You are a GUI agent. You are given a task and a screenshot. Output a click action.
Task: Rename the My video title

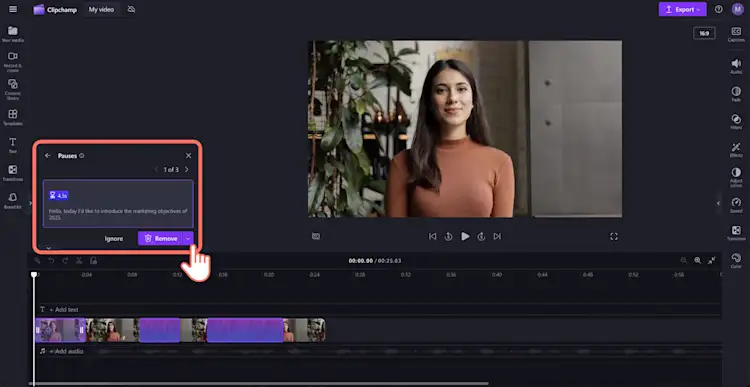pos(101,10)
